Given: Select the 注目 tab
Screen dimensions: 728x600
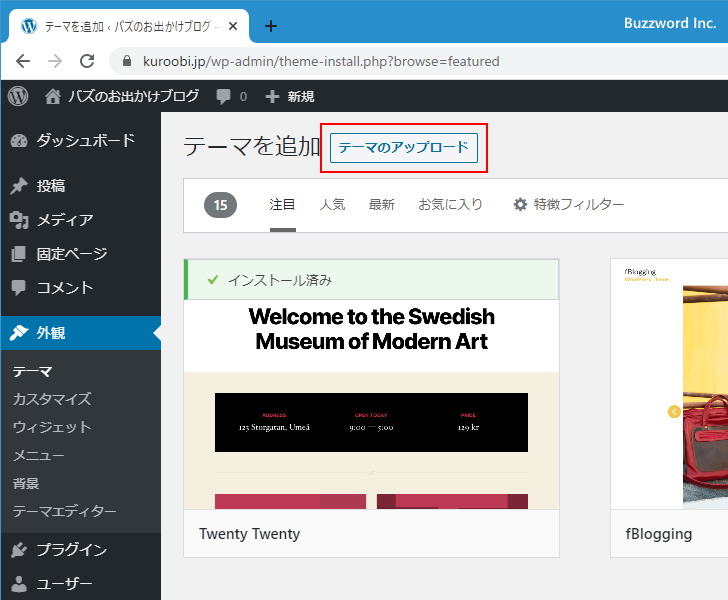Looking at the screenshot, I should coord(282,204).
